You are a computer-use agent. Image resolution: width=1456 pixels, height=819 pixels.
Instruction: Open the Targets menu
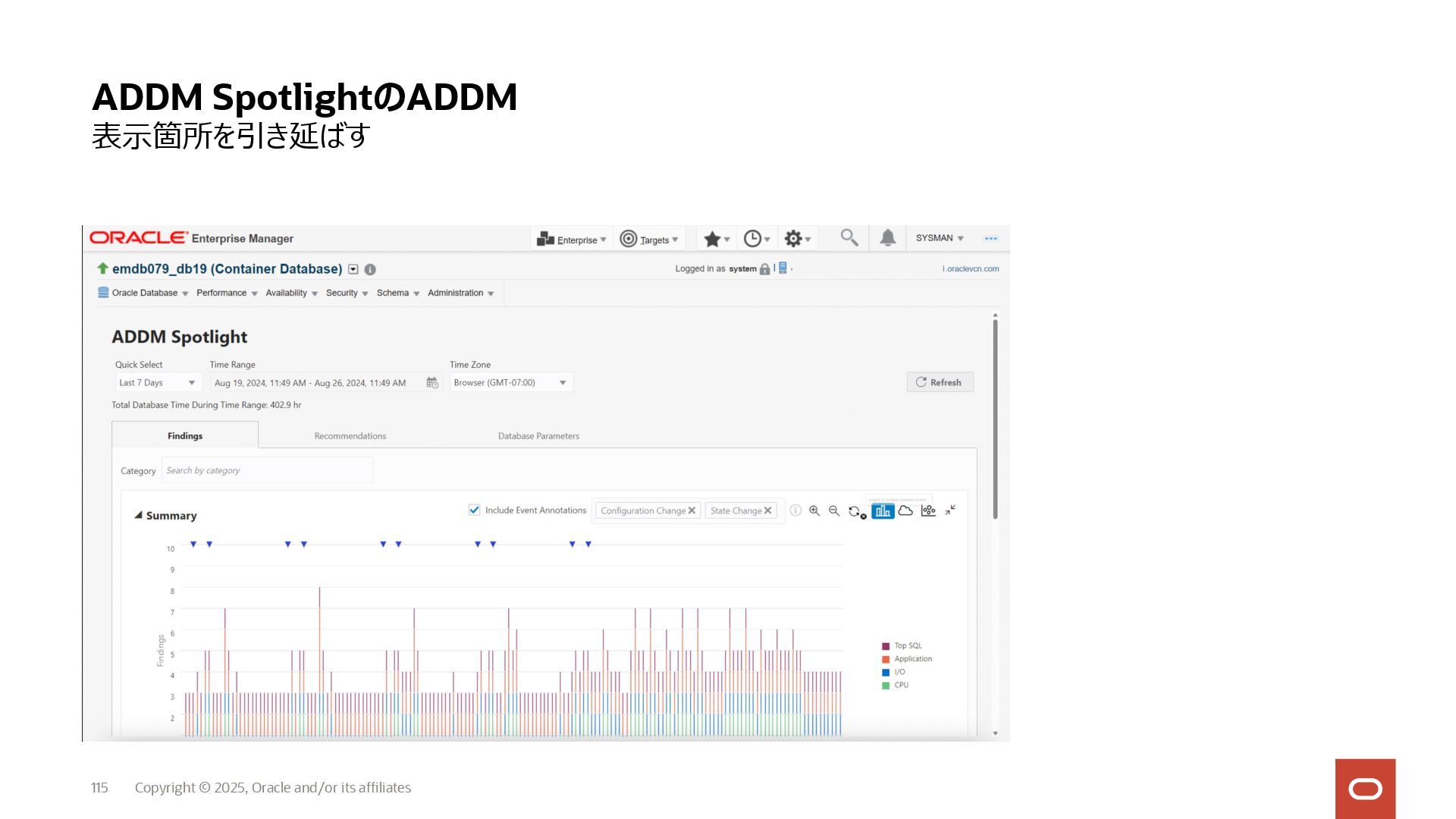tap(649, 240)
